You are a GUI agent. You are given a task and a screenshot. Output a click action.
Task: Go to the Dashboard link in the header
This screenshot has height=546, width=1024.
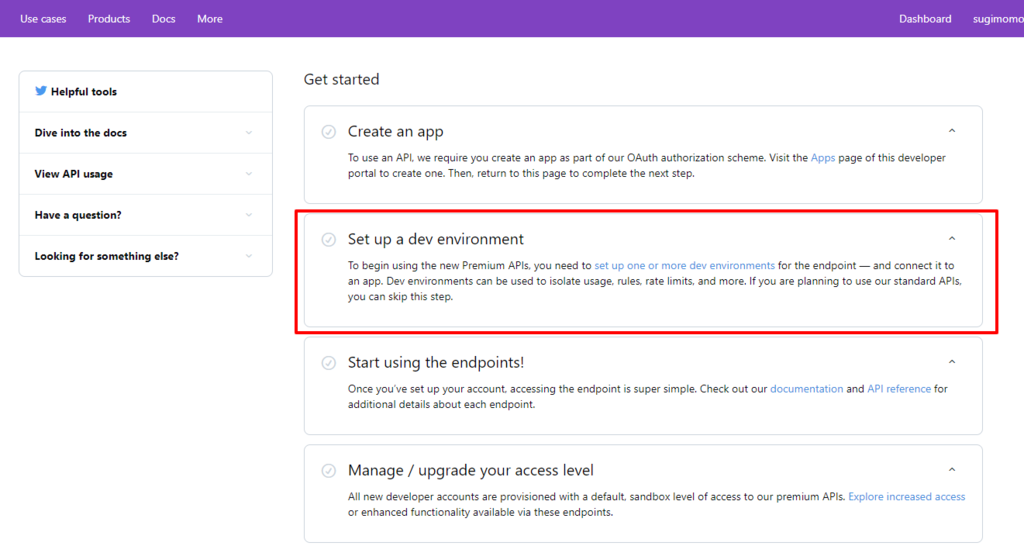925,19
